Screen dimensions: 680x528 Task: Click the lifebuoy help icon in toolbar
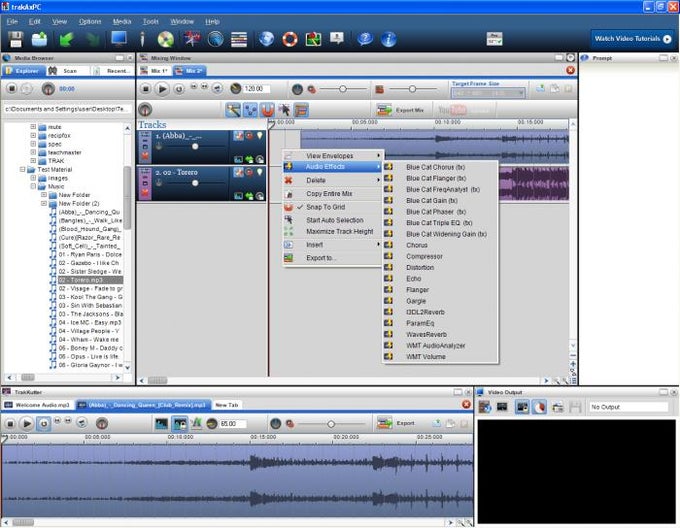point(290,39)
